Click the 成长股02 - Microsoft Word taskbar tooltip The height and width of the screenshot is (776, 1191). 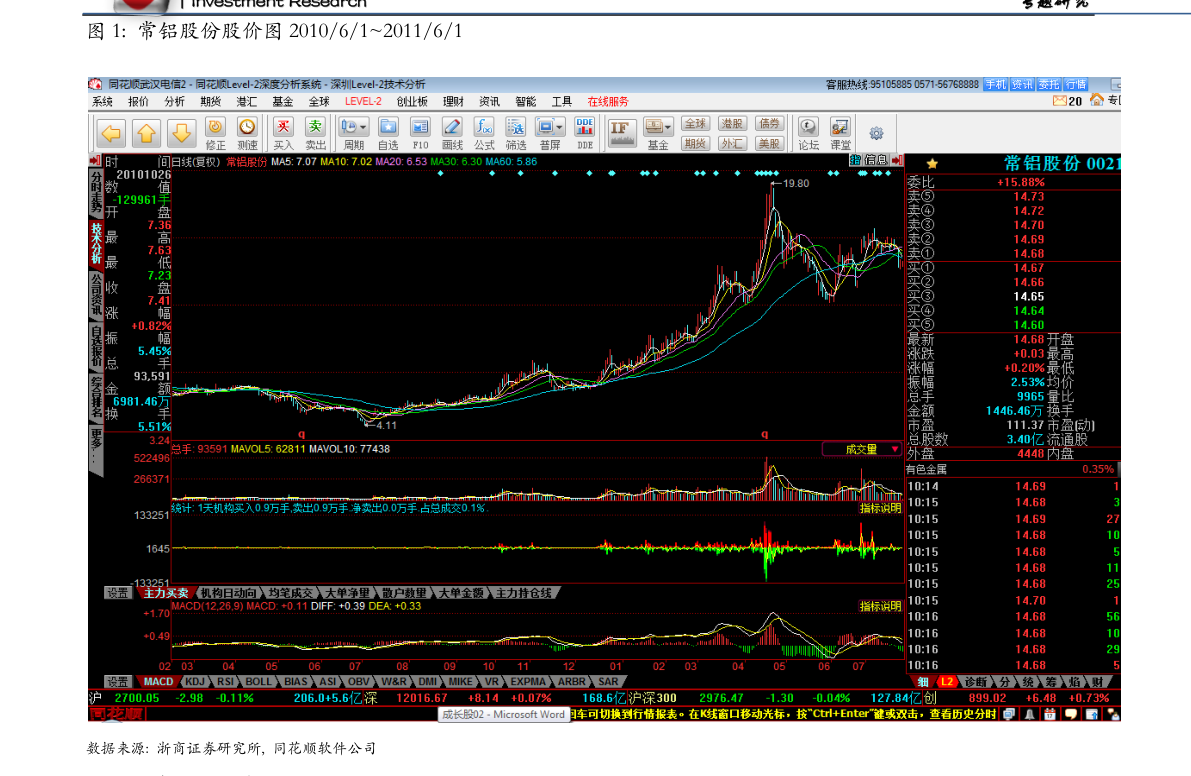(504, 714)
